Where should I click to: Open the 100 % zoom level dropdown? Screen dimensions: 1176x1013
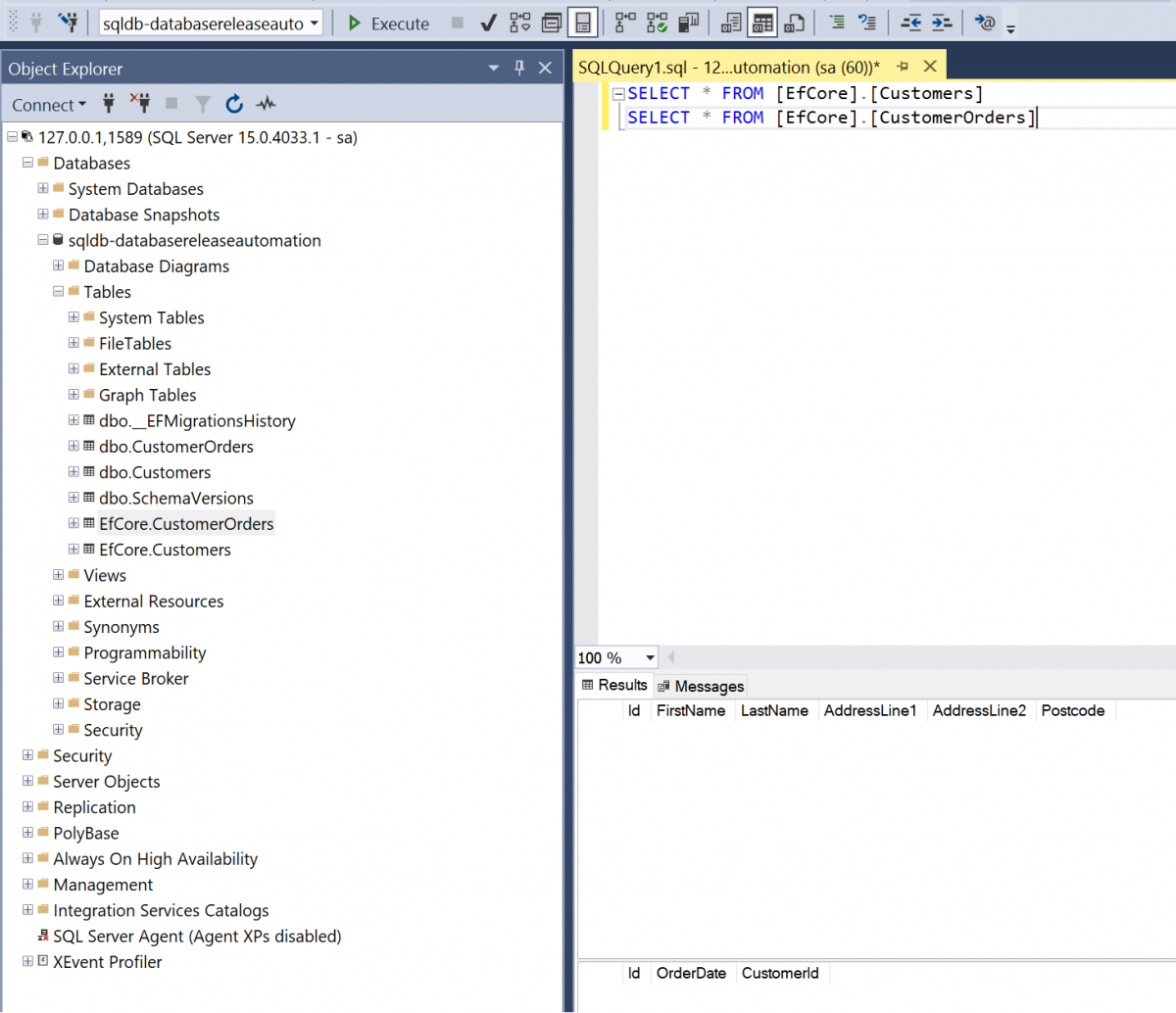coord(650,658)
